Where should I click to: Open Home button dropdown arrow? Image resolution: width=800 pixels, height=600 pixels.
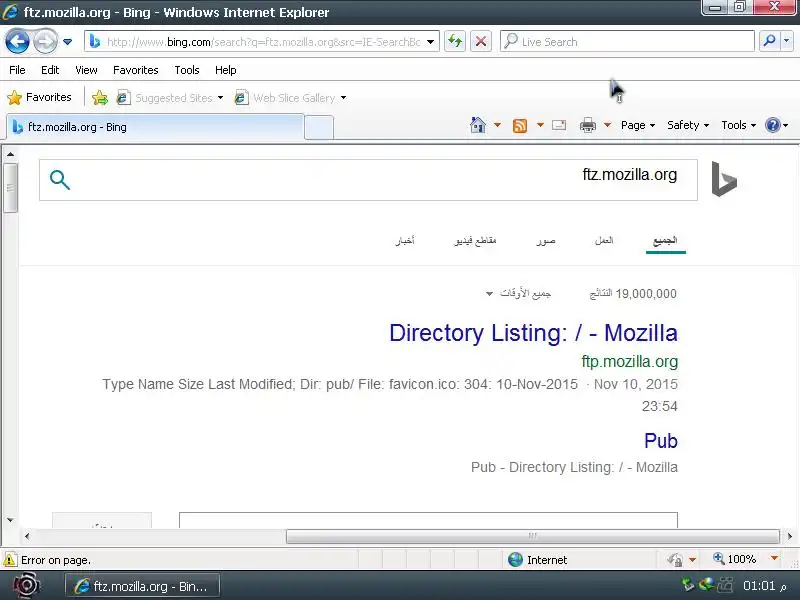tap(497, 125)
